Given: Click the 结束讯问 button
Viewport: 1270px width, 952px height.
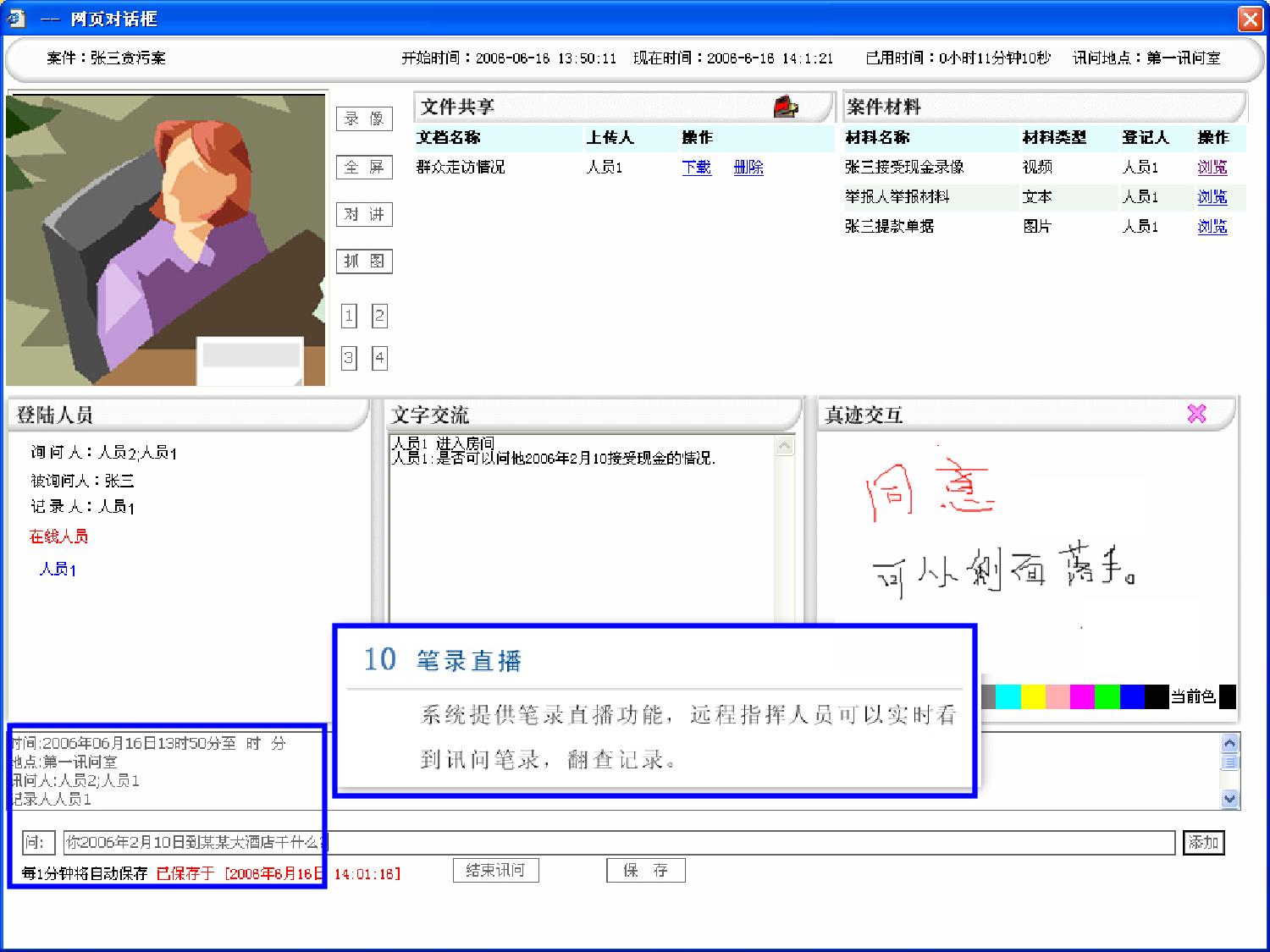Looking at the screenshot, I should (496, 870).
